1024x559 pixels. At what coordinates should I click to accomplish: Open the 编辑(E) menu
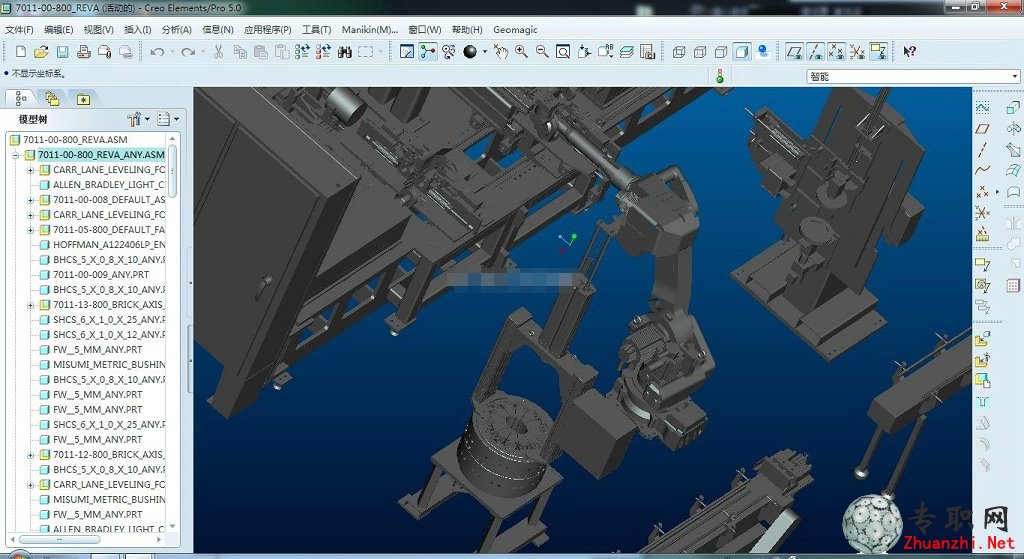pos(58,30)
